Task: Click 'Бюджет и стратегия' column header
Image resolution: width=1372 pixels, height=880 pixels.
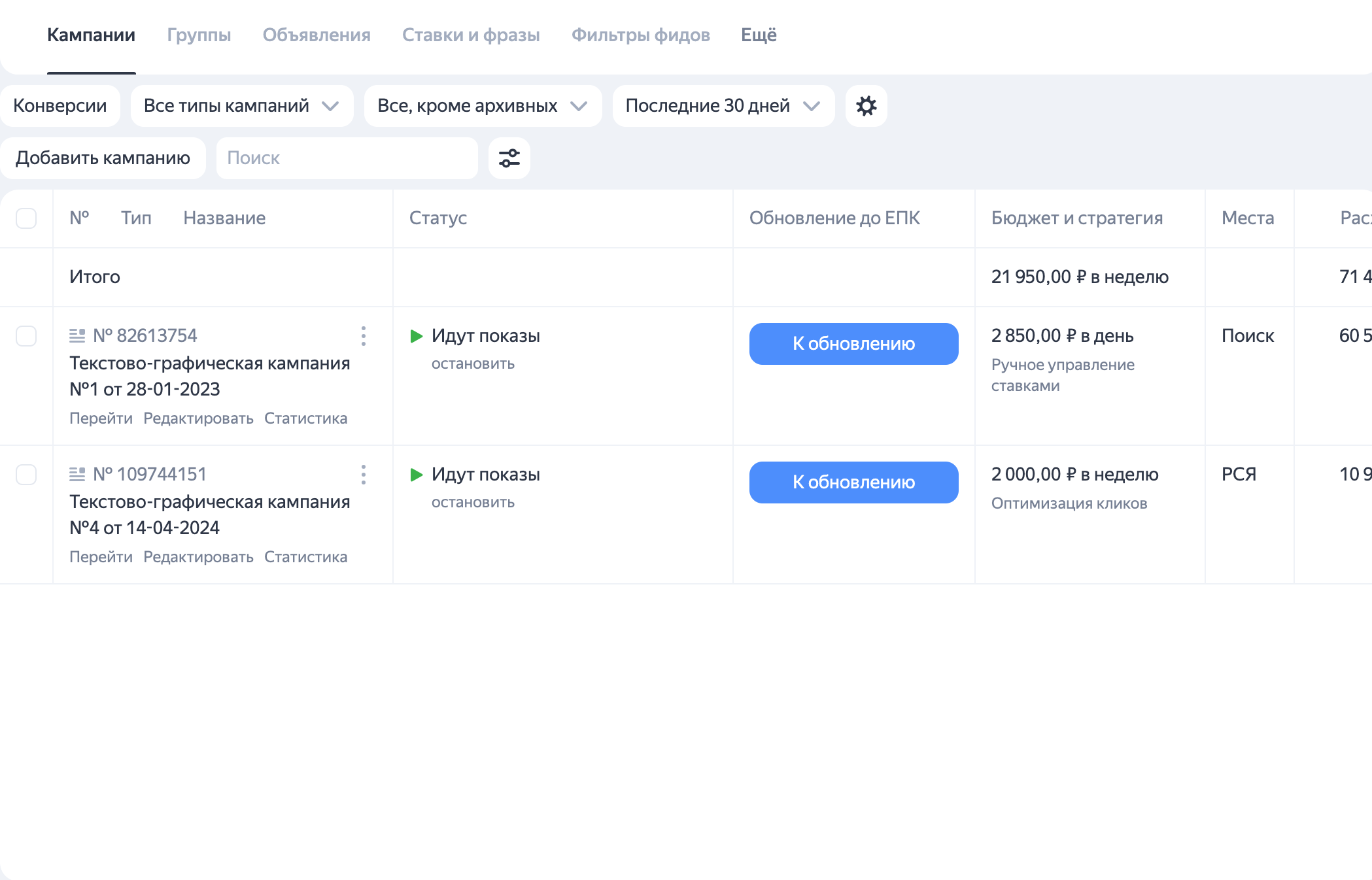Action: pyautogui.click(x=1077, y=218)
